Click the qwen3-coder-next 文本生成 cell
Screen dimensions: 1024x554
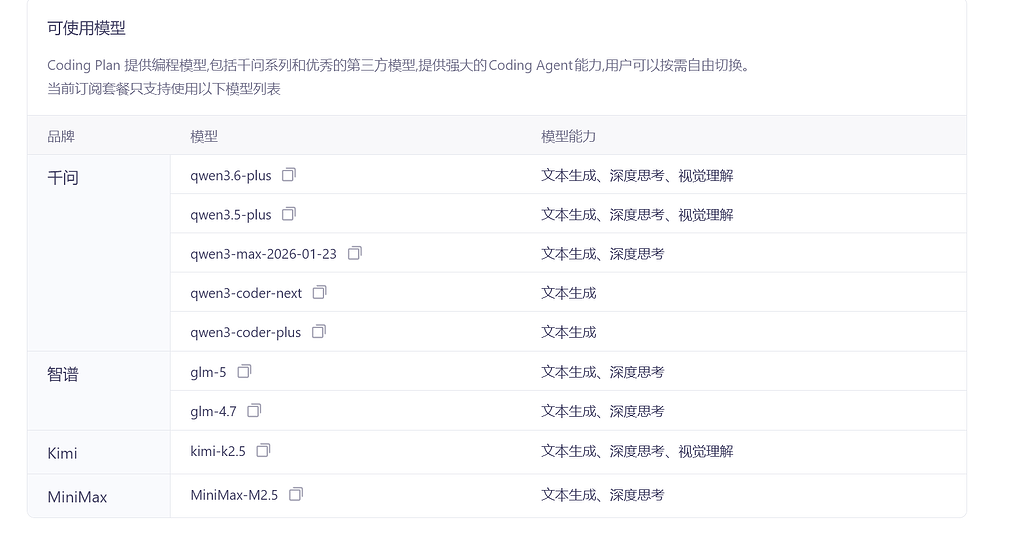pos(568,293)
